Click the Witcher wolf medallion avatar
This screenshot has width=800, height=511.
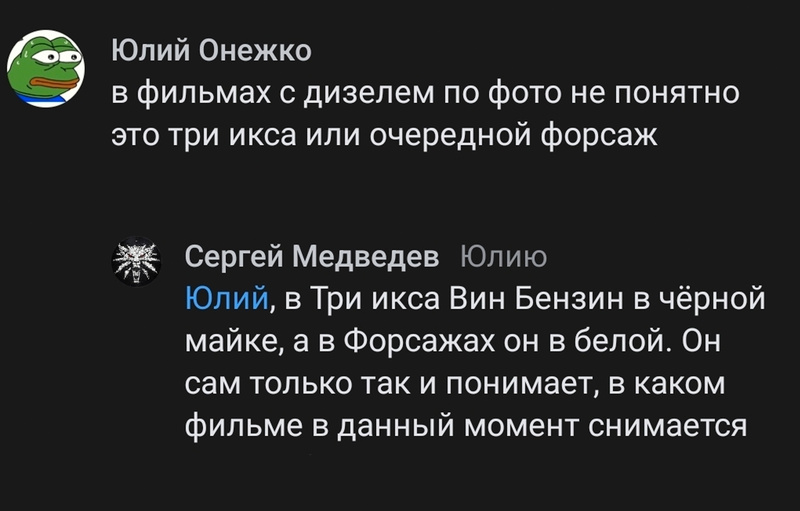[139, 259]
